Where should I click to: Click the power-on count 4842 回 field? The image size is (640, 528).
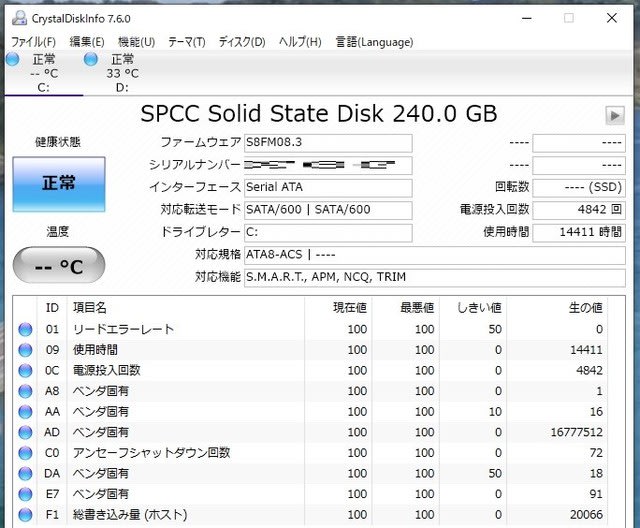click(579, 210)
